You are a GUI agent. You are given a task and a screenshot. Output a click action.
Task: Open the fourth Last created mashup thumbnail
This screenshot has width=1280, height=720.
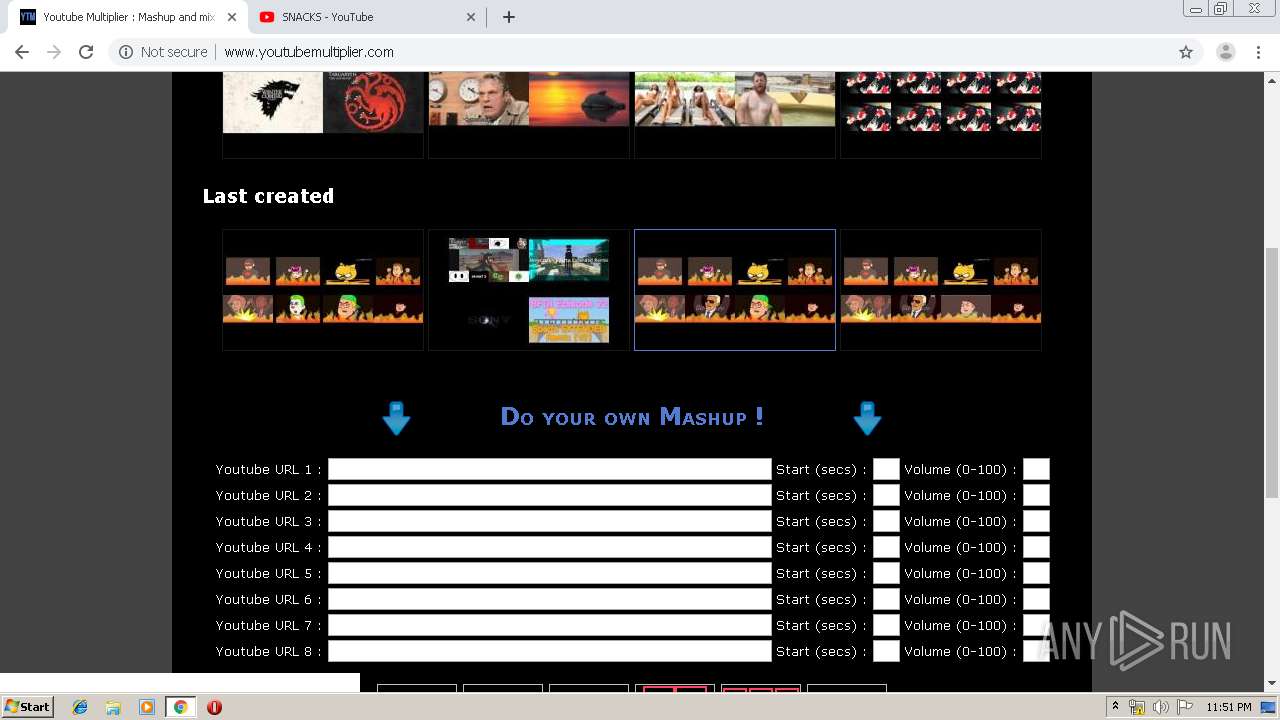(x=941, y=290)
